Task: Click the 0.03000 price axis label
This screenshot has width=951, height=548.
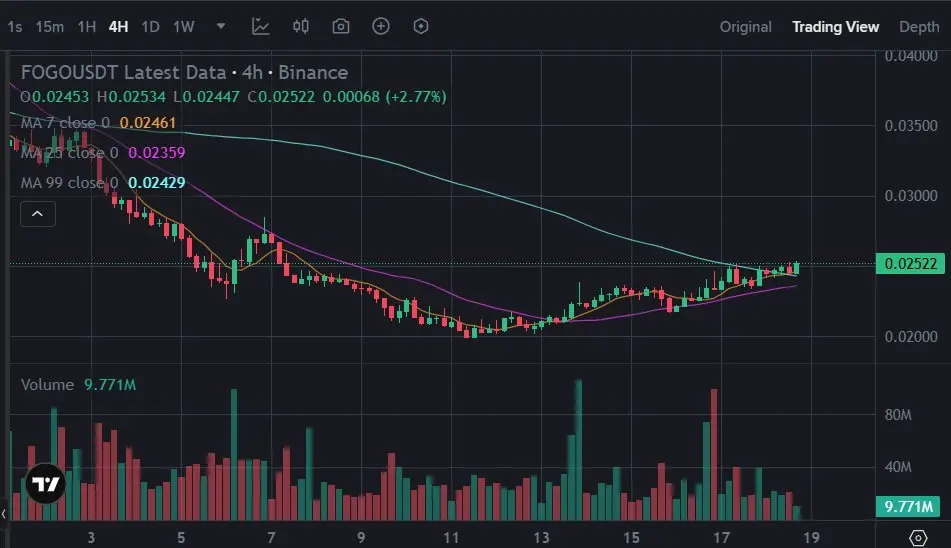Action: tap(911, 196)
